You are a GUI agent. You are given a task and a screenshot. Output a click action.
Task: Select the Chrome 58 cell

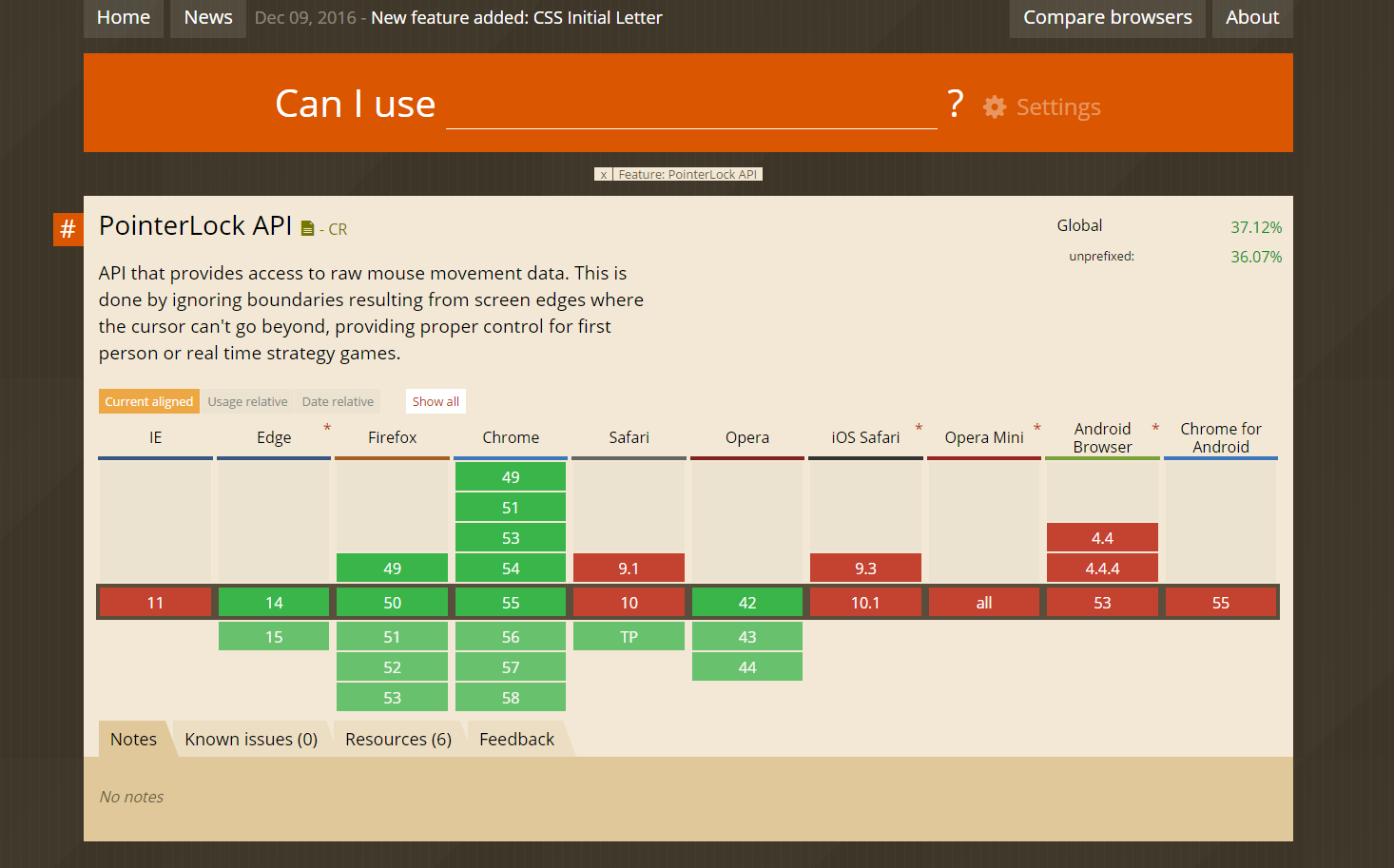coord(511,697)
